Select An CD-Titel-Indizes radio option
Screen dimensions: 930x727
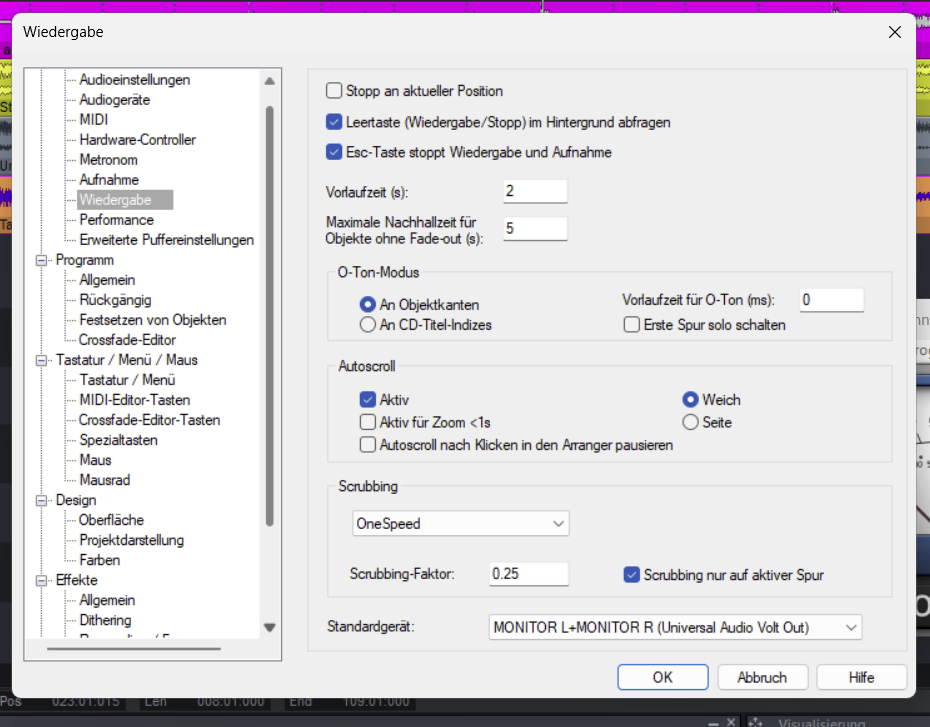[368, 325]
